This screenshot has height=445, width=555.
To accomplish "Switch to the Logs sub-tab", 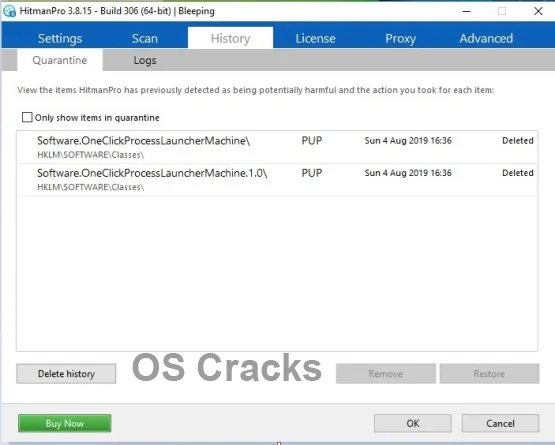I will (145, 60).
